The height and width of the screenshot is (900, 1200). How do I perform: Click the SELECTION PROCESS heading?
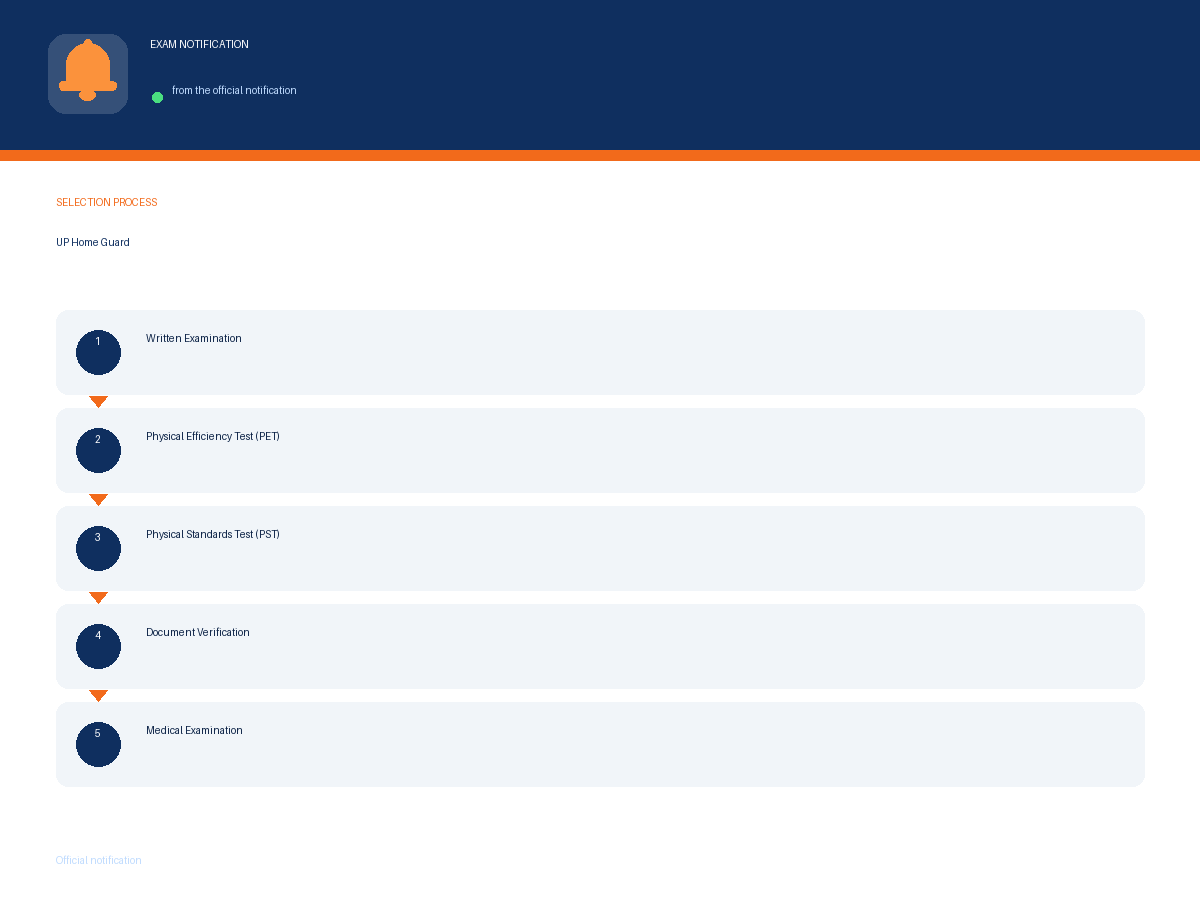point(107,202)
